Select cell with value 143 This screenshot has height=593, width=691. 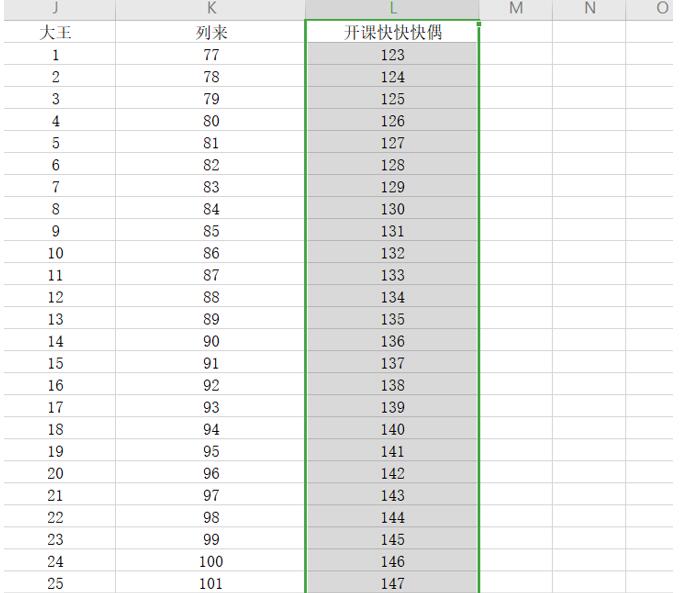pyautogui.click(x=392, y=495)
